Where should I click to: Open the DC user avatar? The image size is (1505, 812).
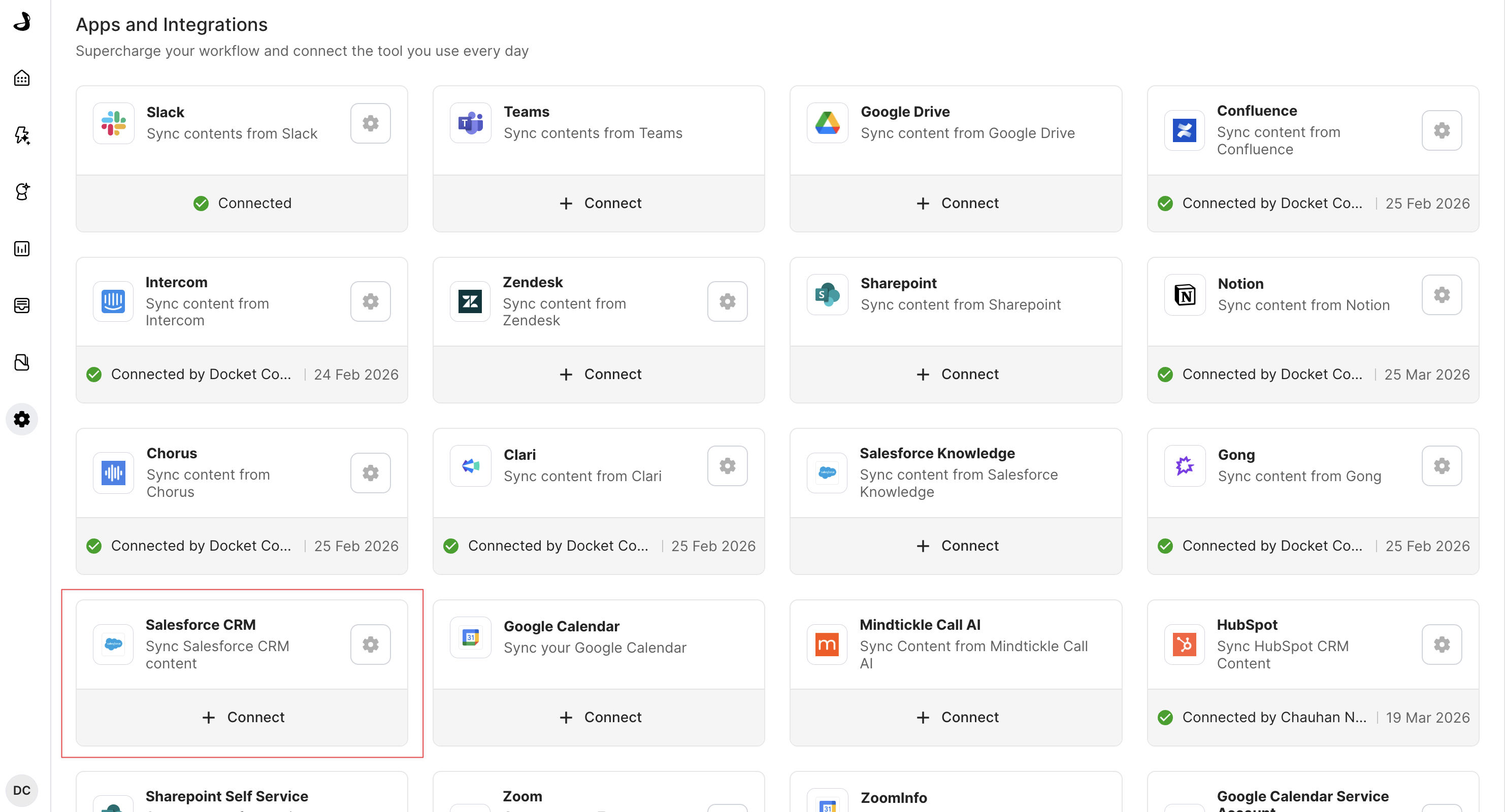click(22, 790)
